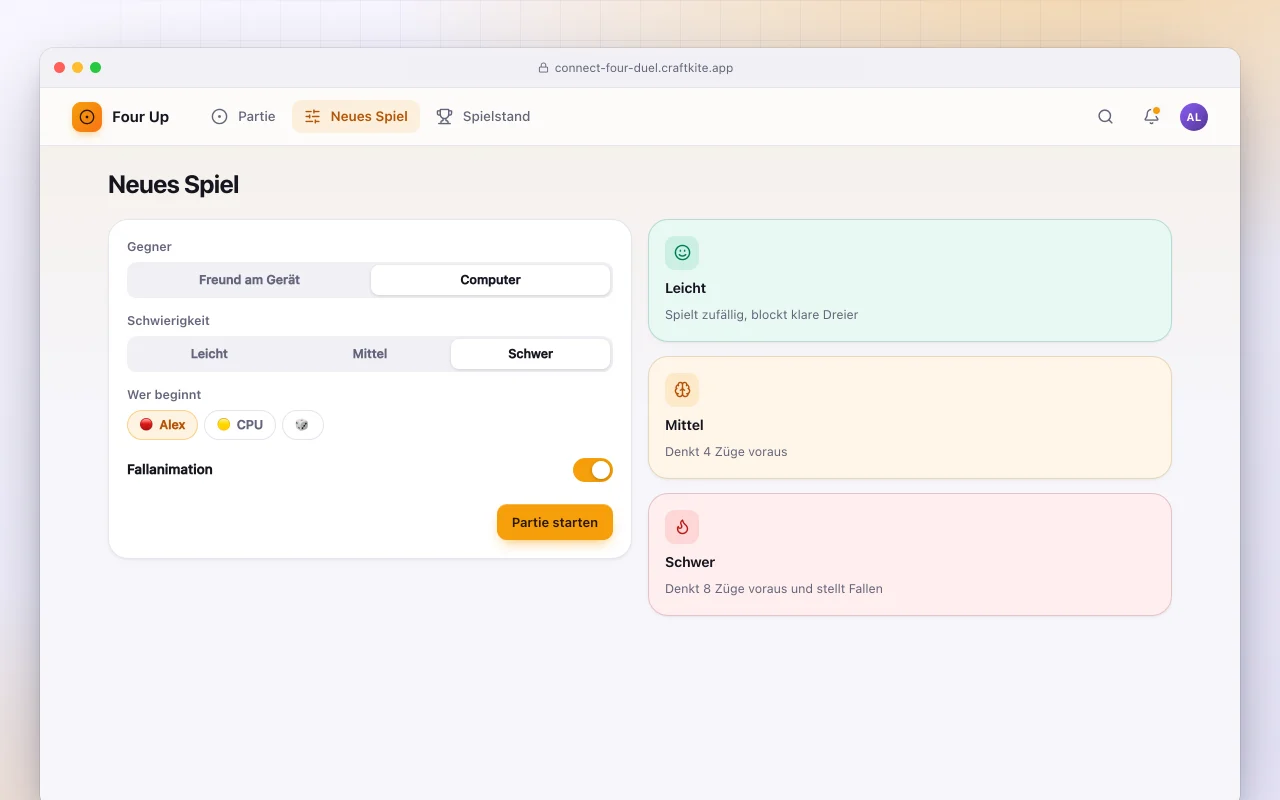Set difficulty to Leicht
Viewport: 1280px width, 800px height.
point(209,354)
